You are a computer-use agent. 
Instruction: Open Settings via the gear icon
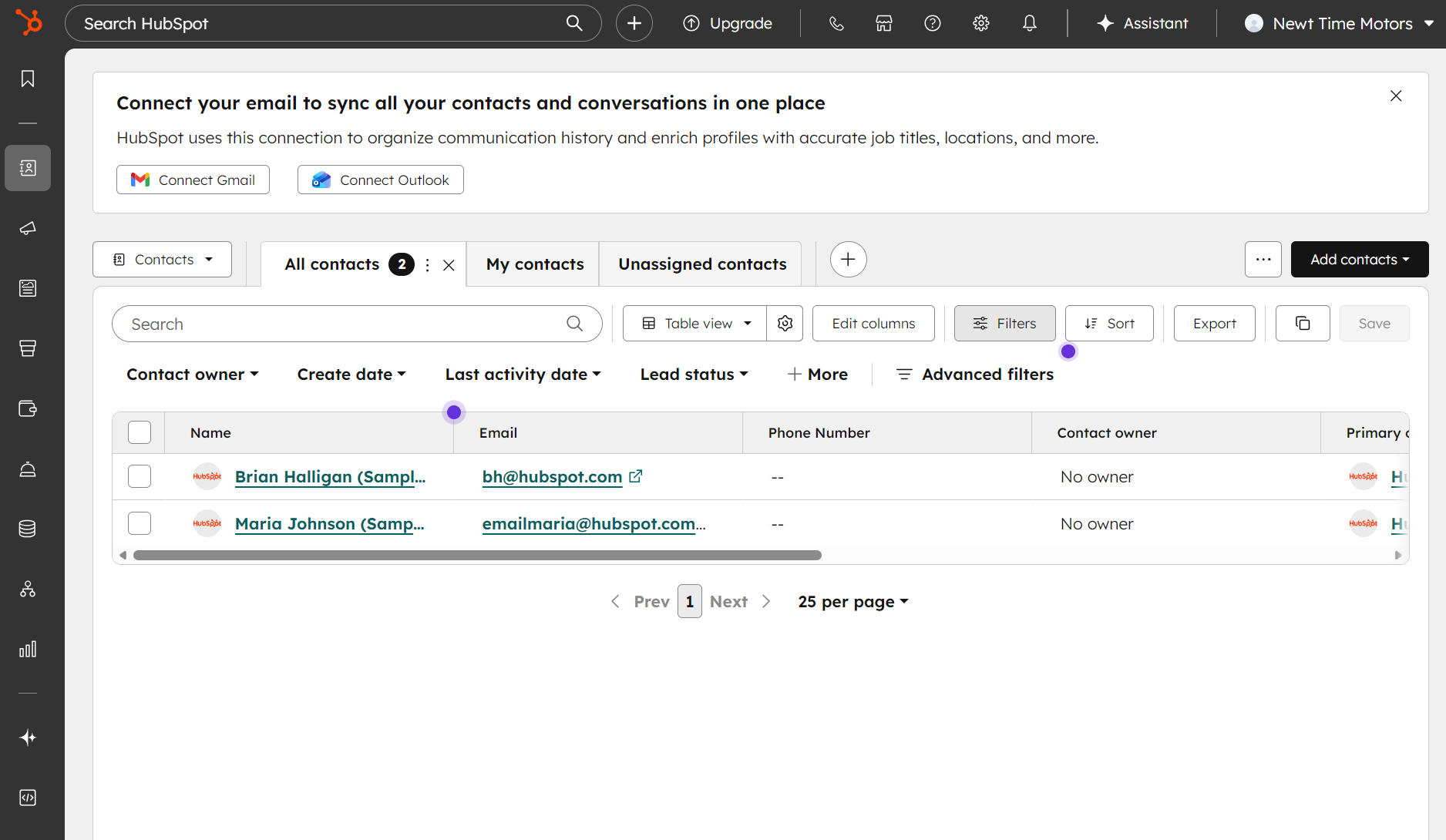point(980,23)
